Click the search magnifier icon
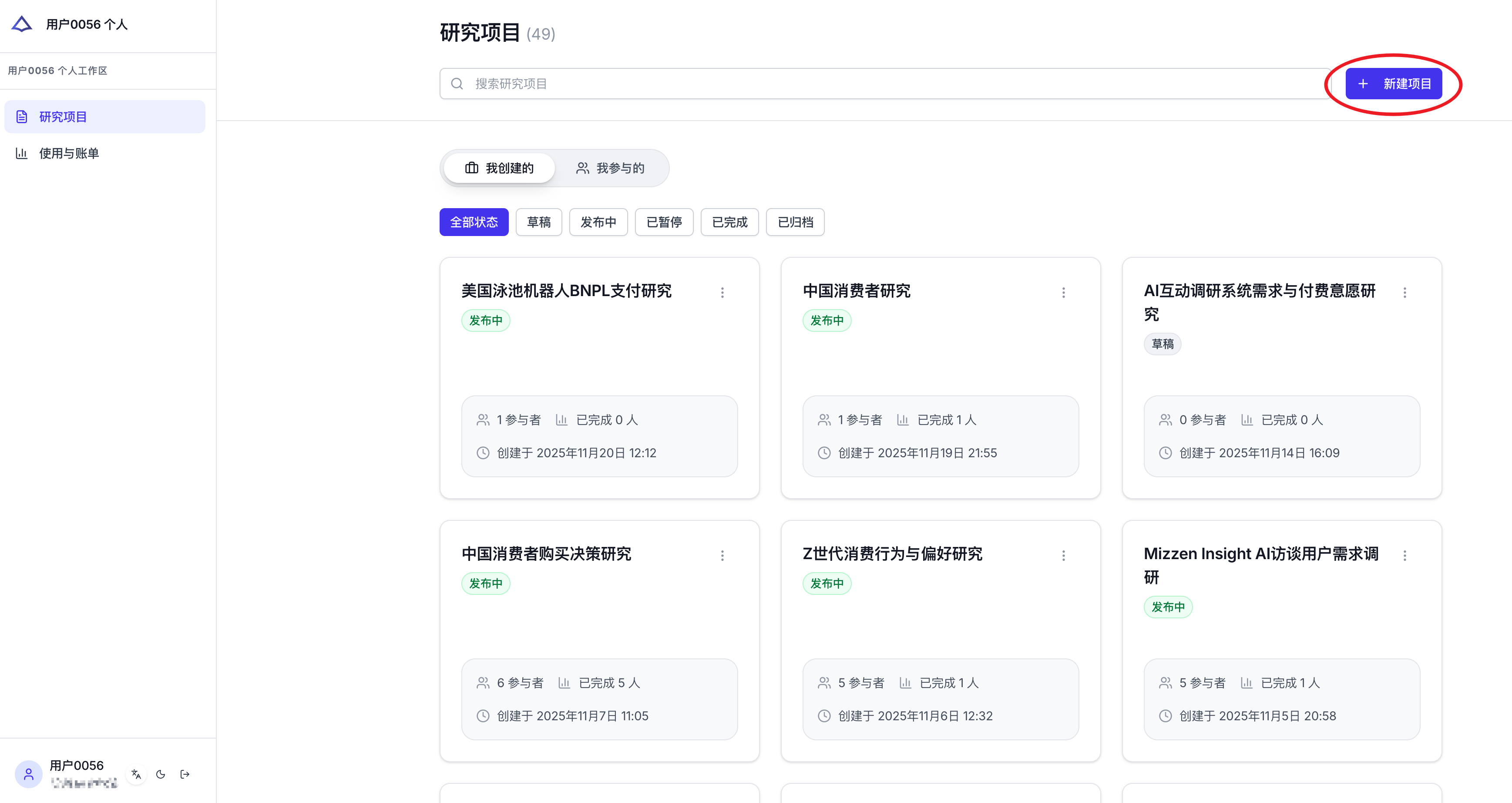The image size is (1512, 803). (x=457, y=84)
